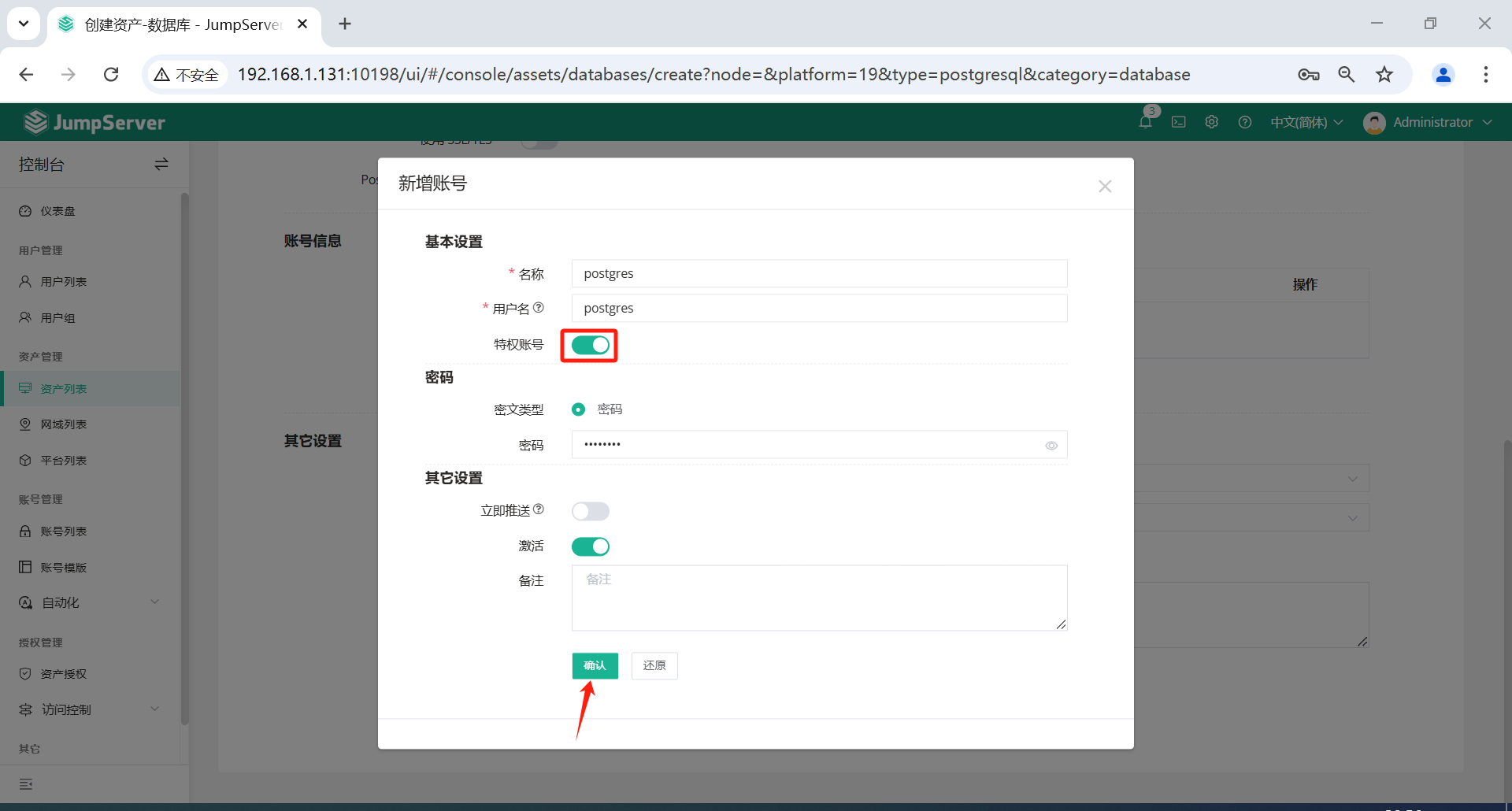Toggle the 立即推送 switch
Screen dimensions: 1512x811
pyautogui.click(x=591, y=512)
